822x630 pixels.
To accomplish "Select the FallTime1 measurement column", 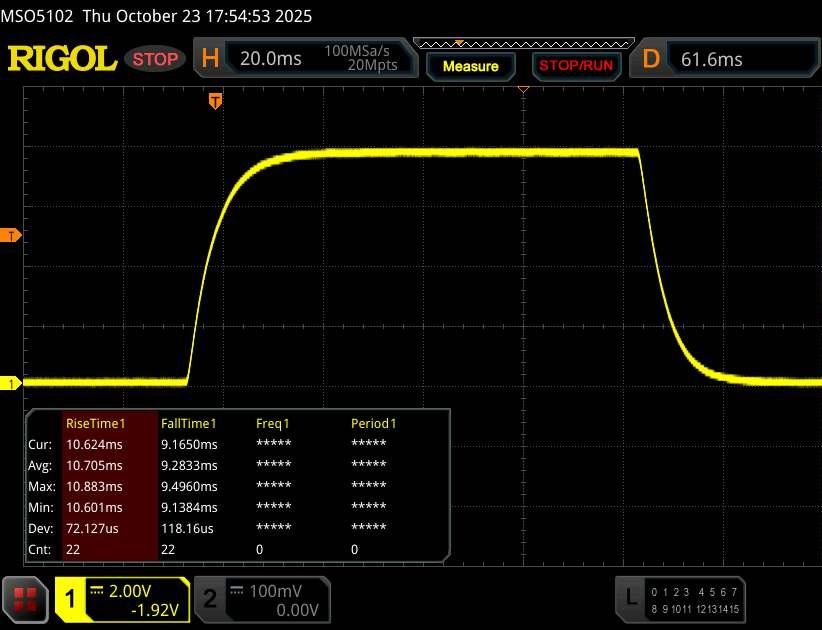I will [x=189, y=423].
